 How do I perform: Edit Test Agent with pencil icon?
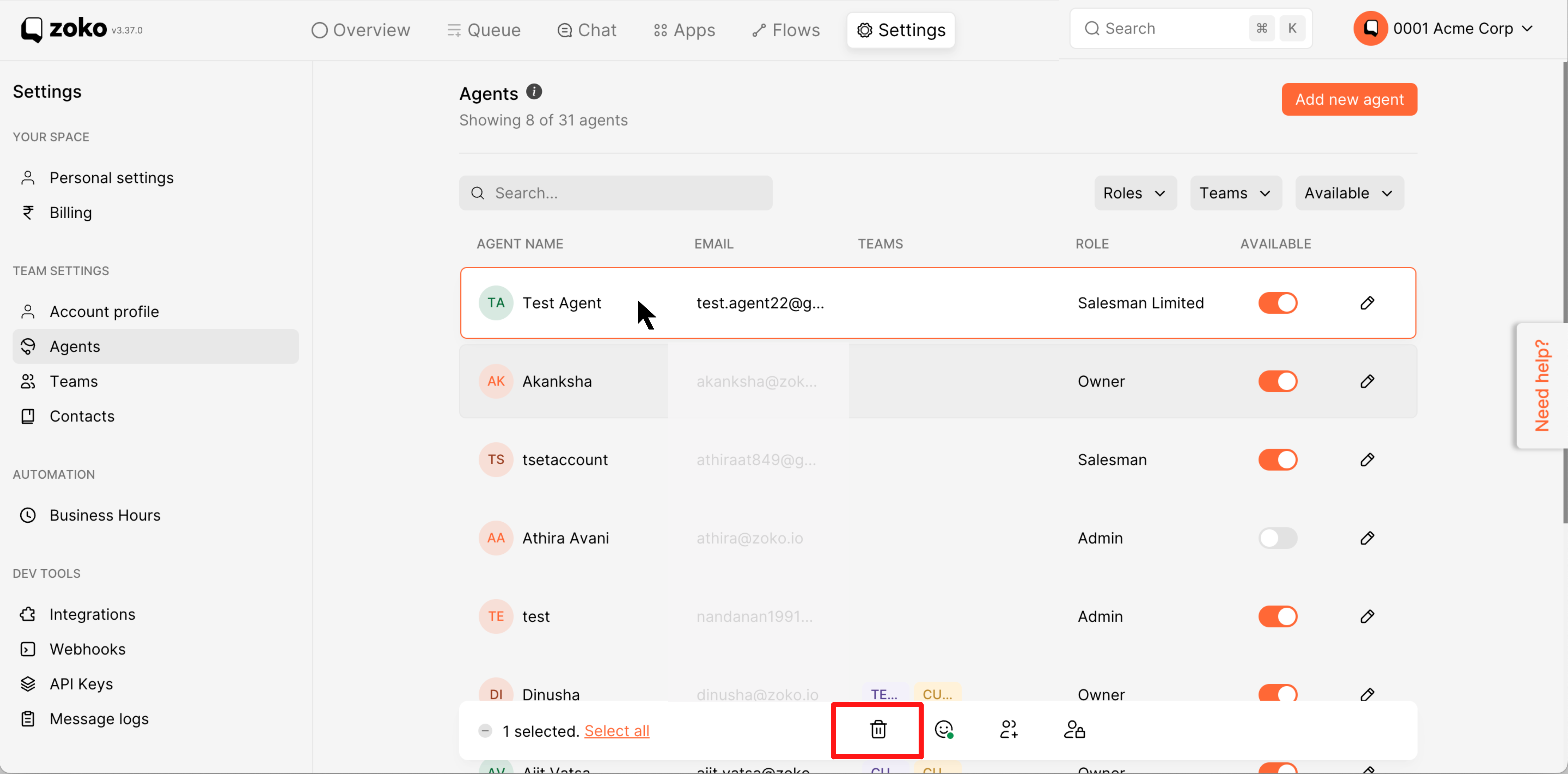click(x=1367, y=303)
